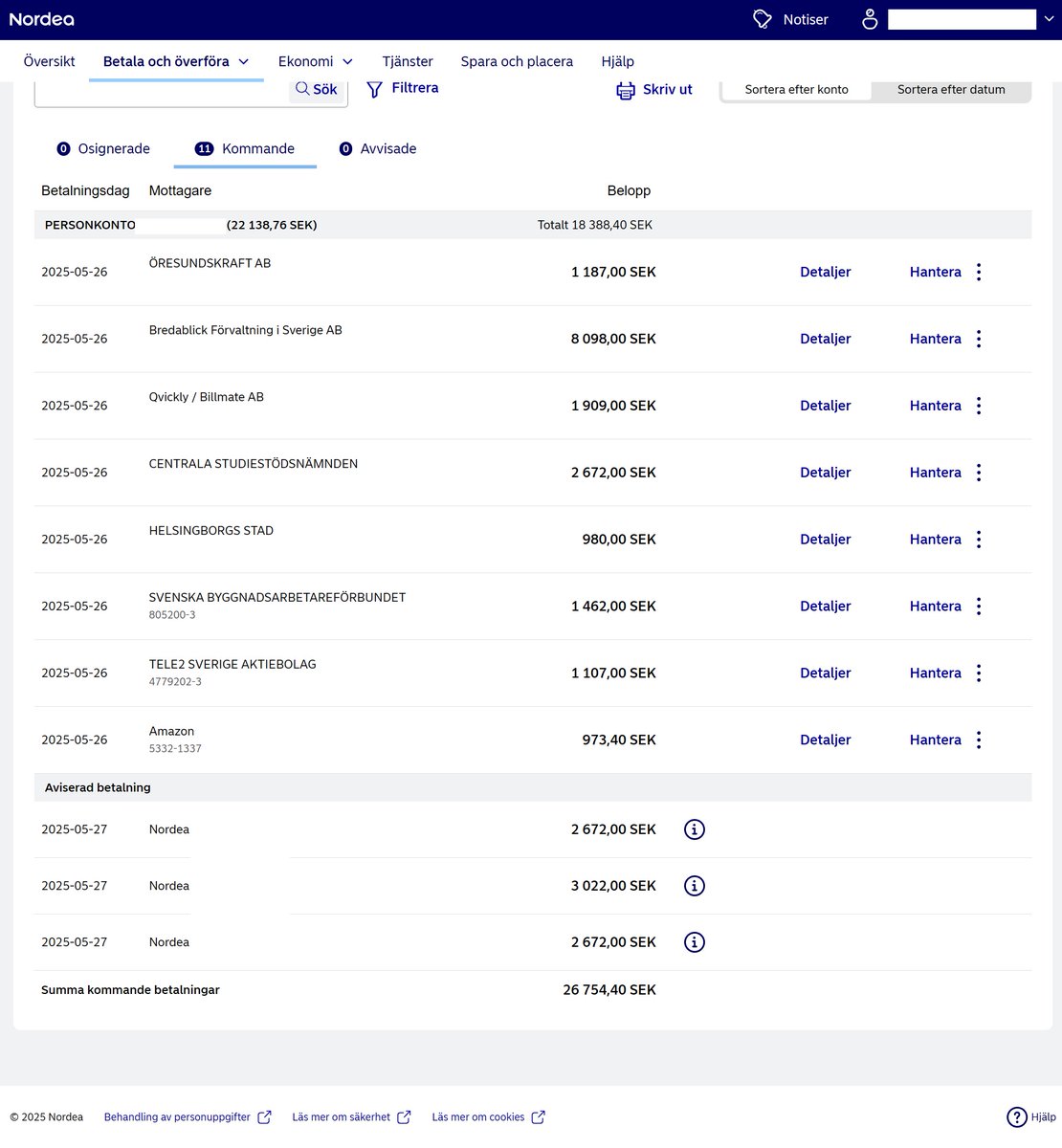
Task: Expand Betala och överföra menu
Action: 176,61
